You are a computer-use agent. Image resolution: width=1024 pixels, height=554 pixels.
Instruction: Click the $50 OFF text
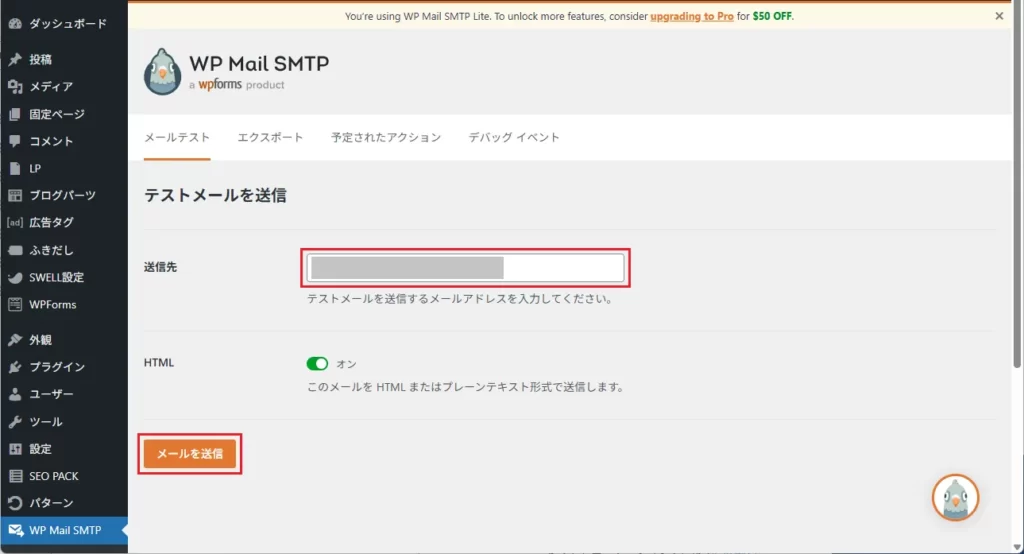[772, 16]
